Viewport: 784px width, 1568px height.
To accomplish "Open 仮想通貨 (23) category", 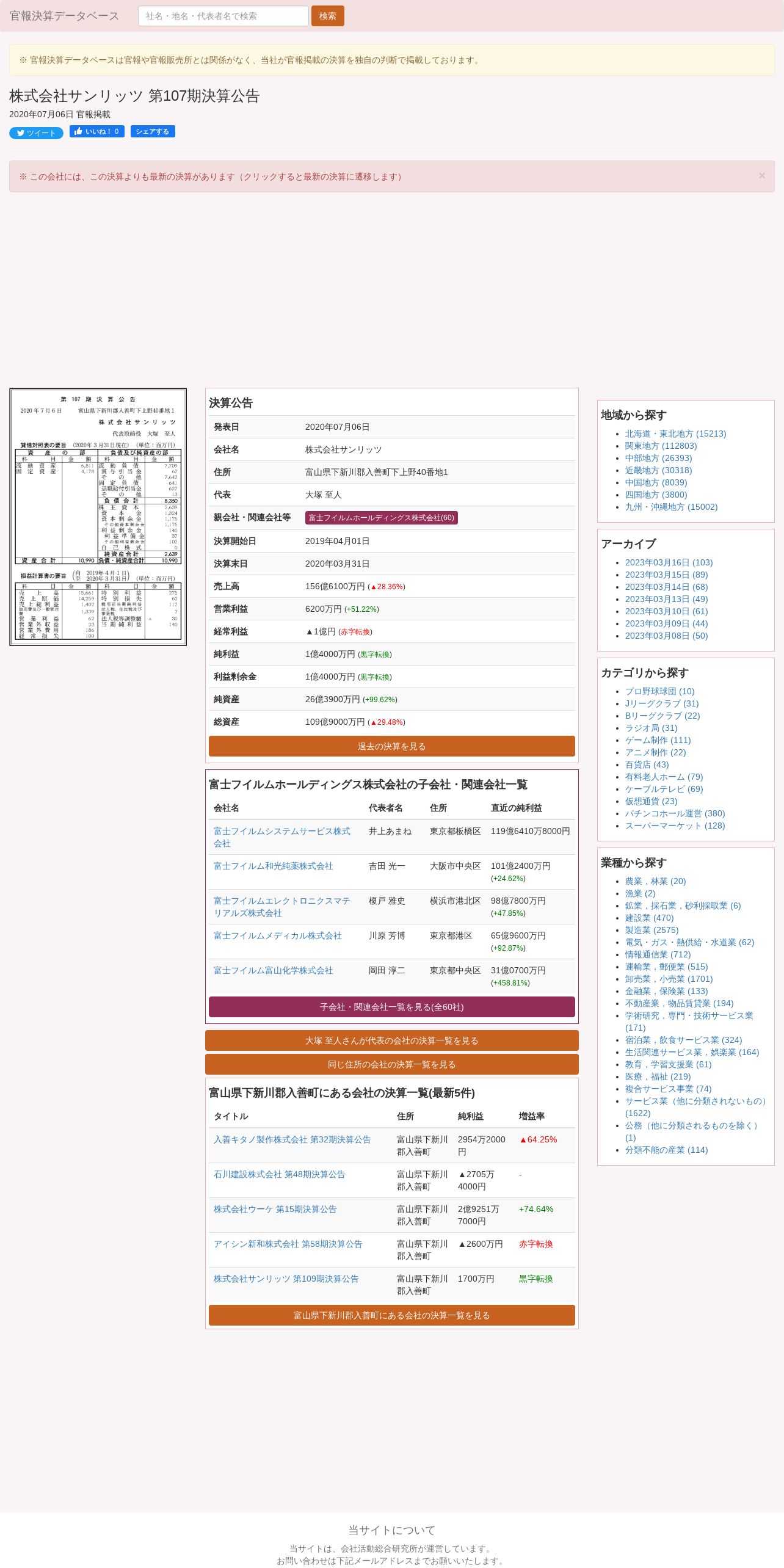I will (x=651, y=801).
